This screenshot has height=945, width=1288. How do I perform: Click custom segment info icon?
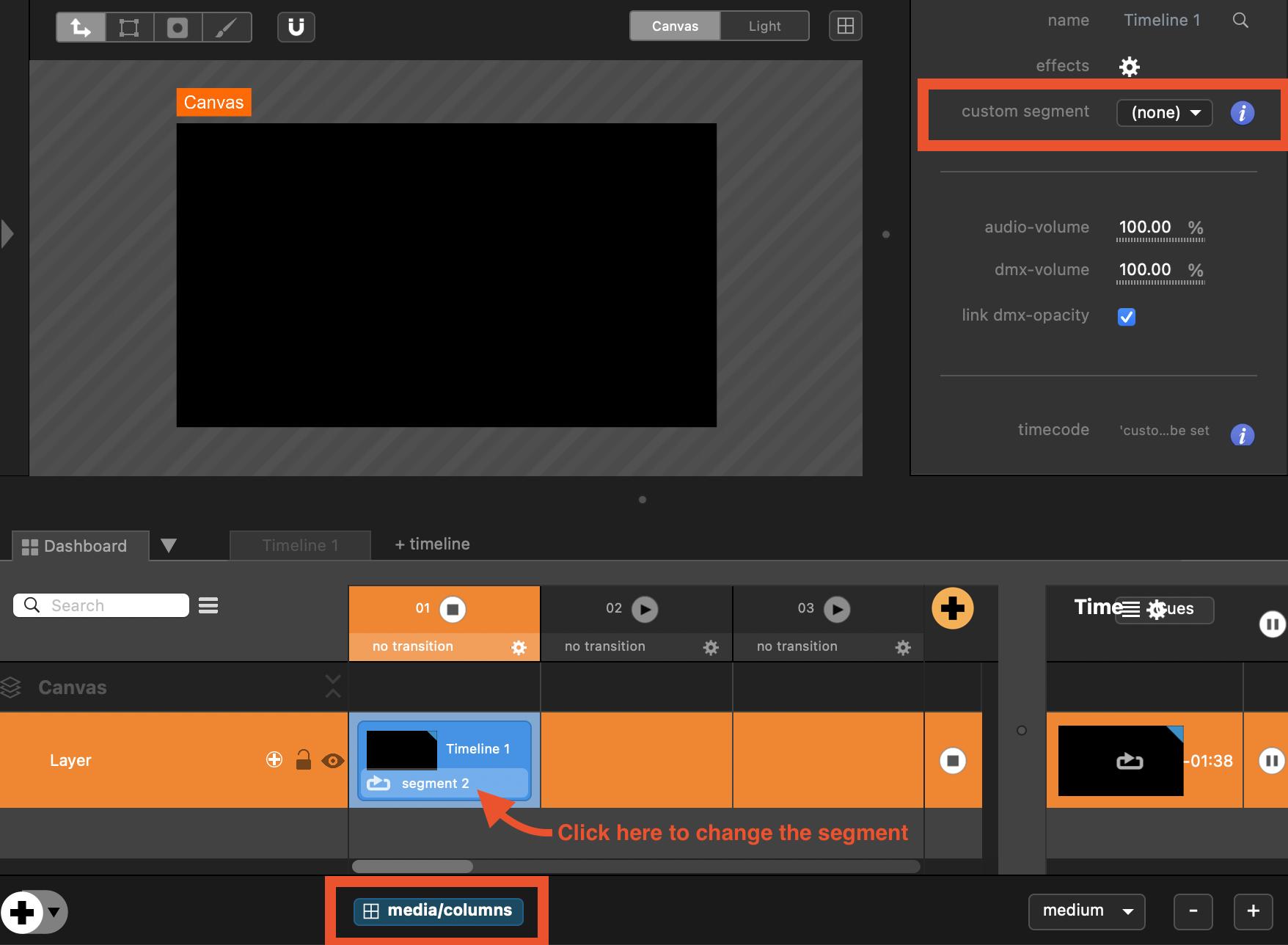point(1242,113)
